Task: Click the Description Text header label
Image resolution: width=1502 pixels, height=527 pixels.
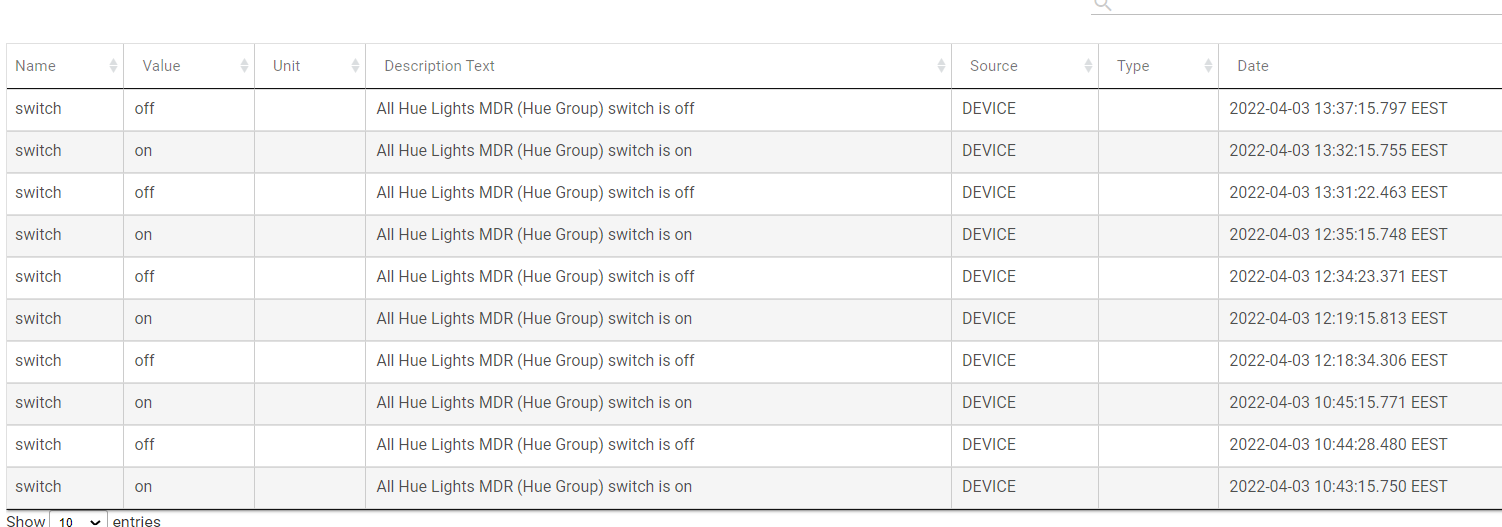Action: [x=440, y=66]
